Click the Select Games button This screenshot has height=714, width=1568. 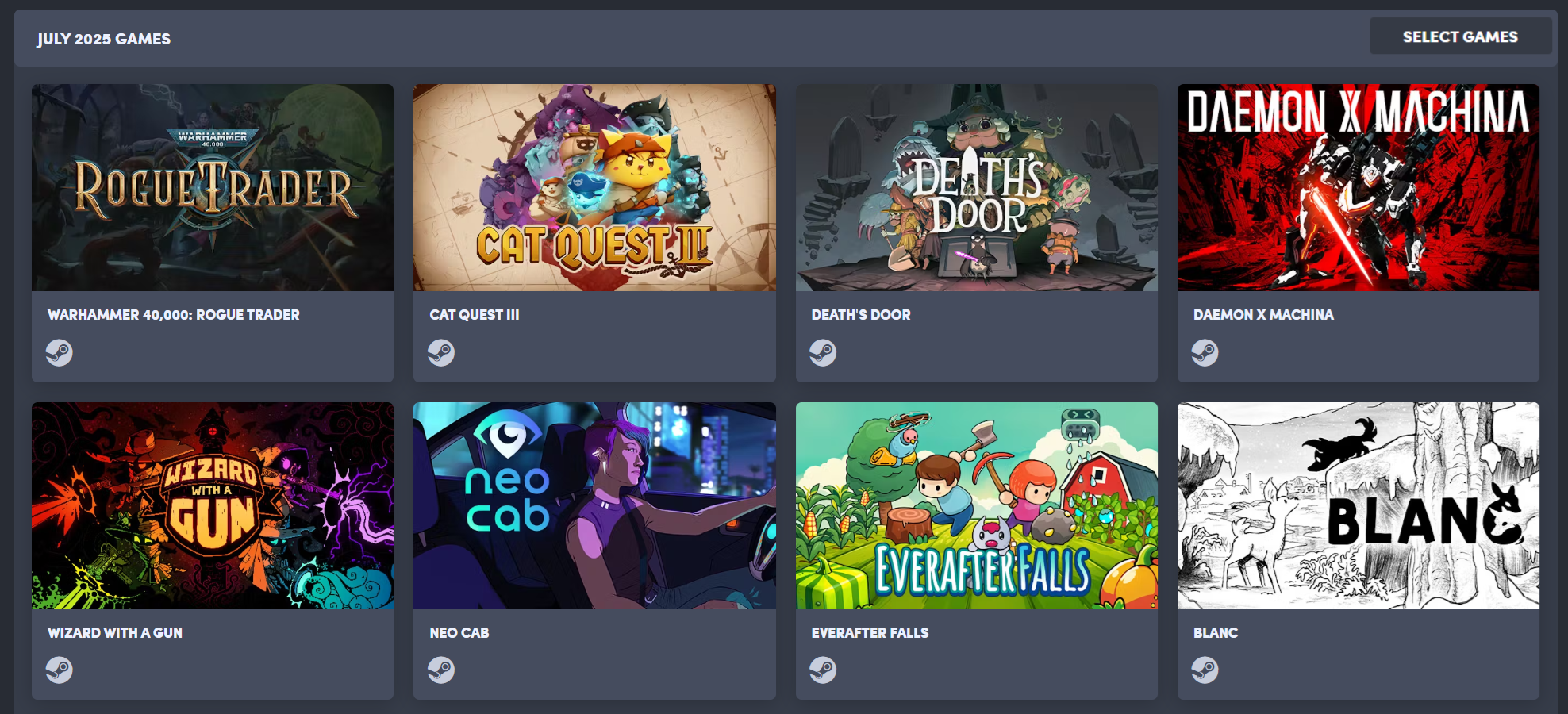(1460, 36)
